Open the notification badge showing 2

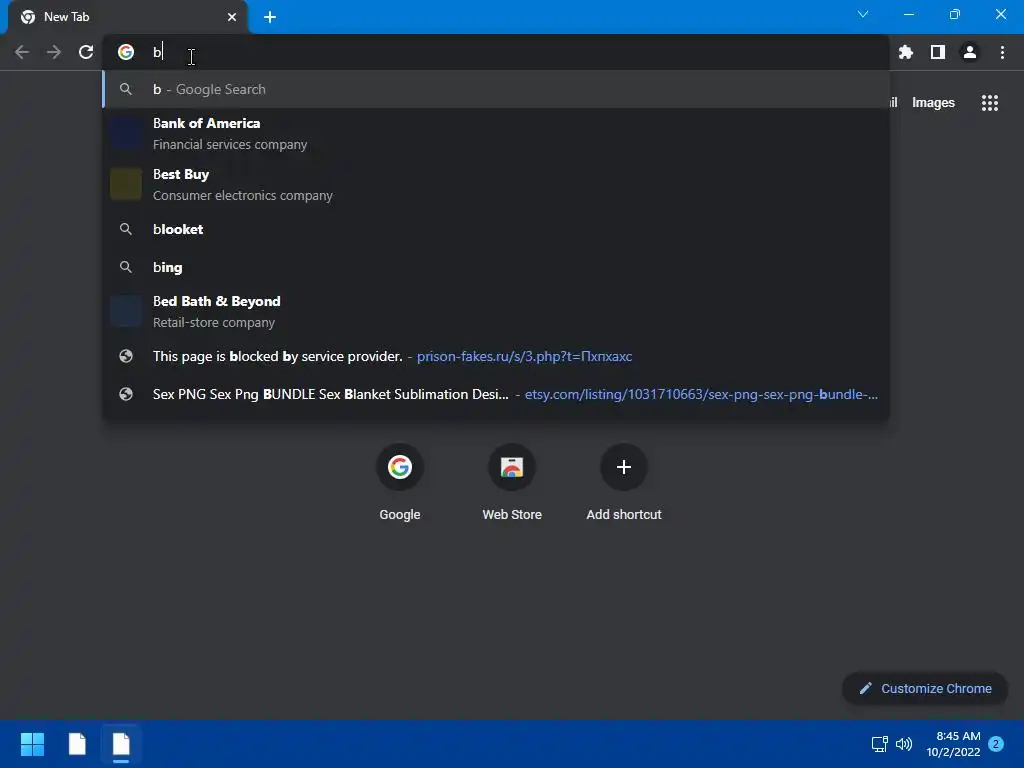tap(996, 744)
